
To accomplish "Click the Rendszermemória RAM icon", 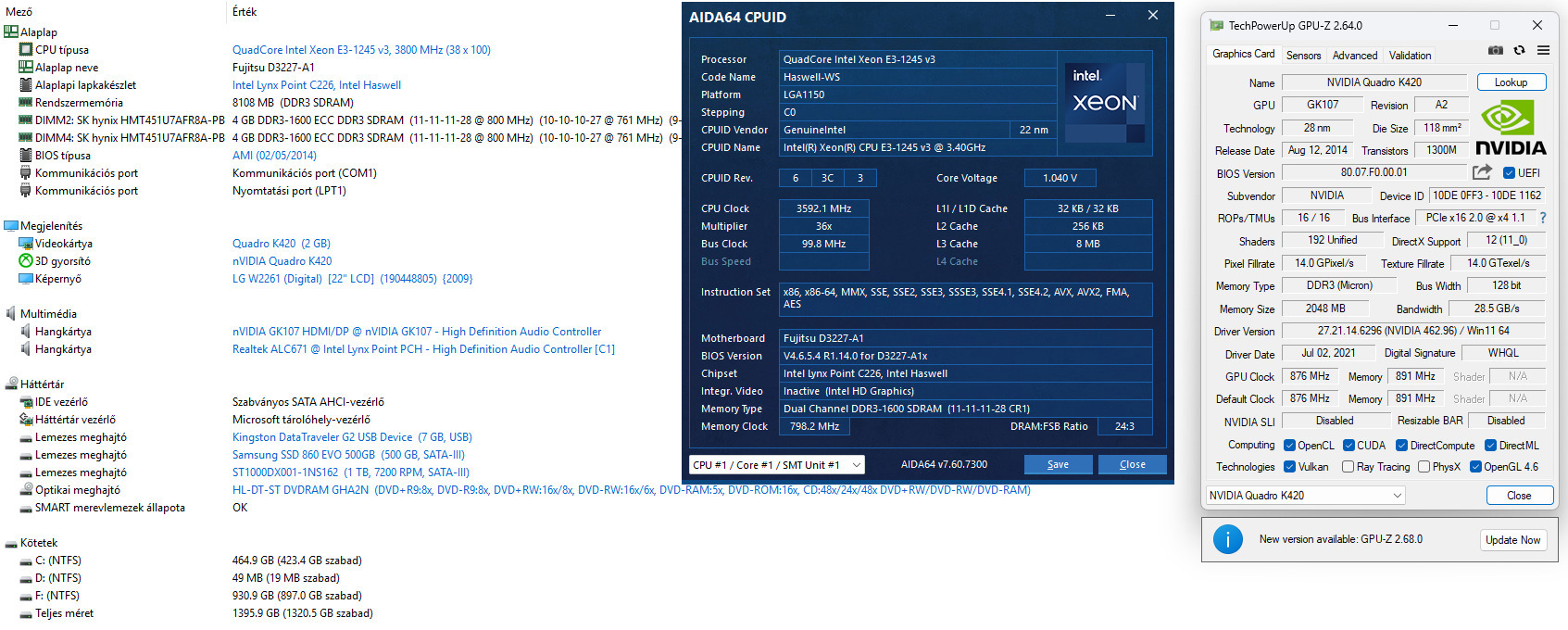I will click(x=26, y=102).
